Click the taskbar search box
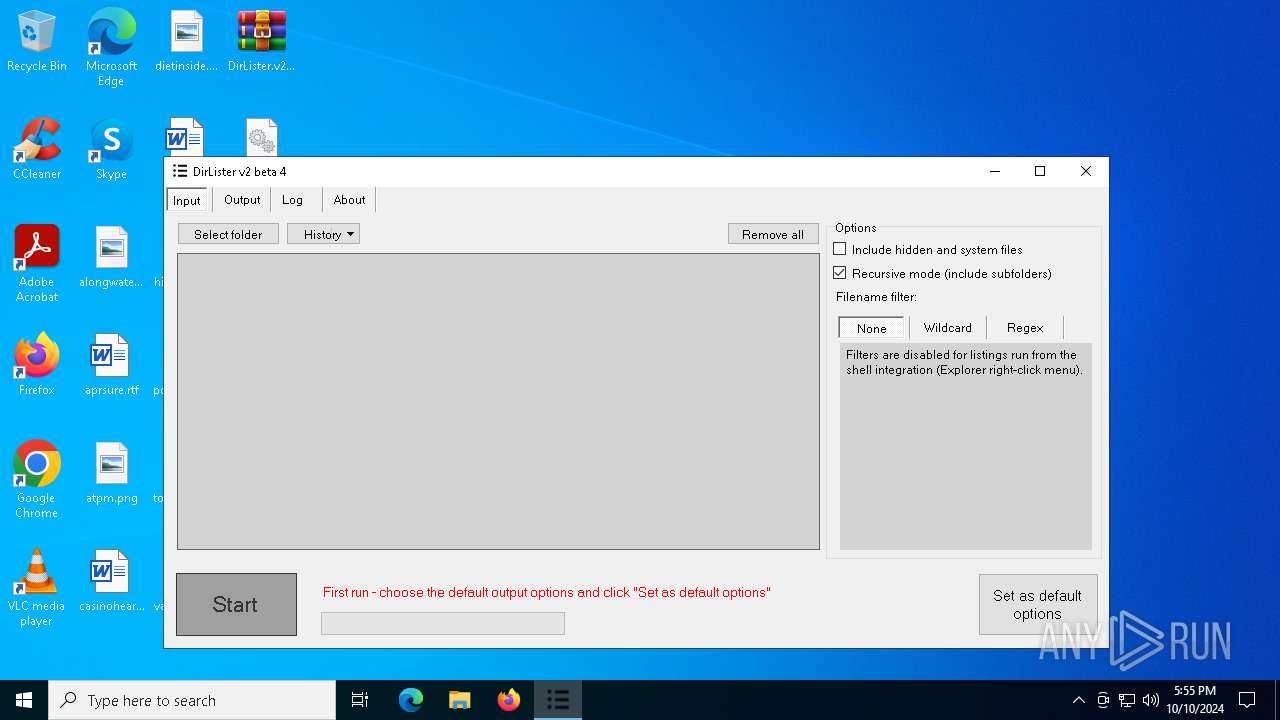The image size is (1280, 720). pyautogui.click(x=192, y=700)
